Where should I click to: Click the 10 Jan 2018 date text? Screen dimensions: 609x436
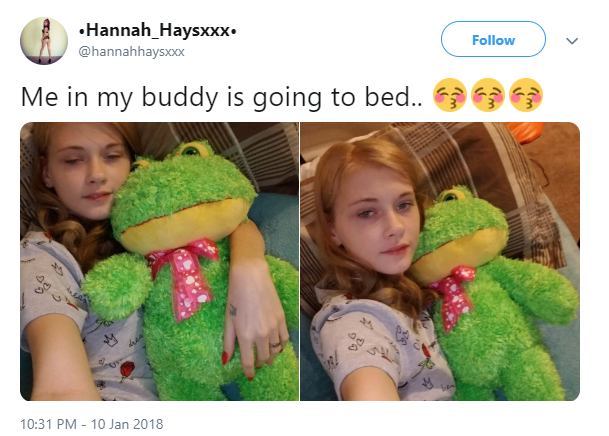point(127,424)
